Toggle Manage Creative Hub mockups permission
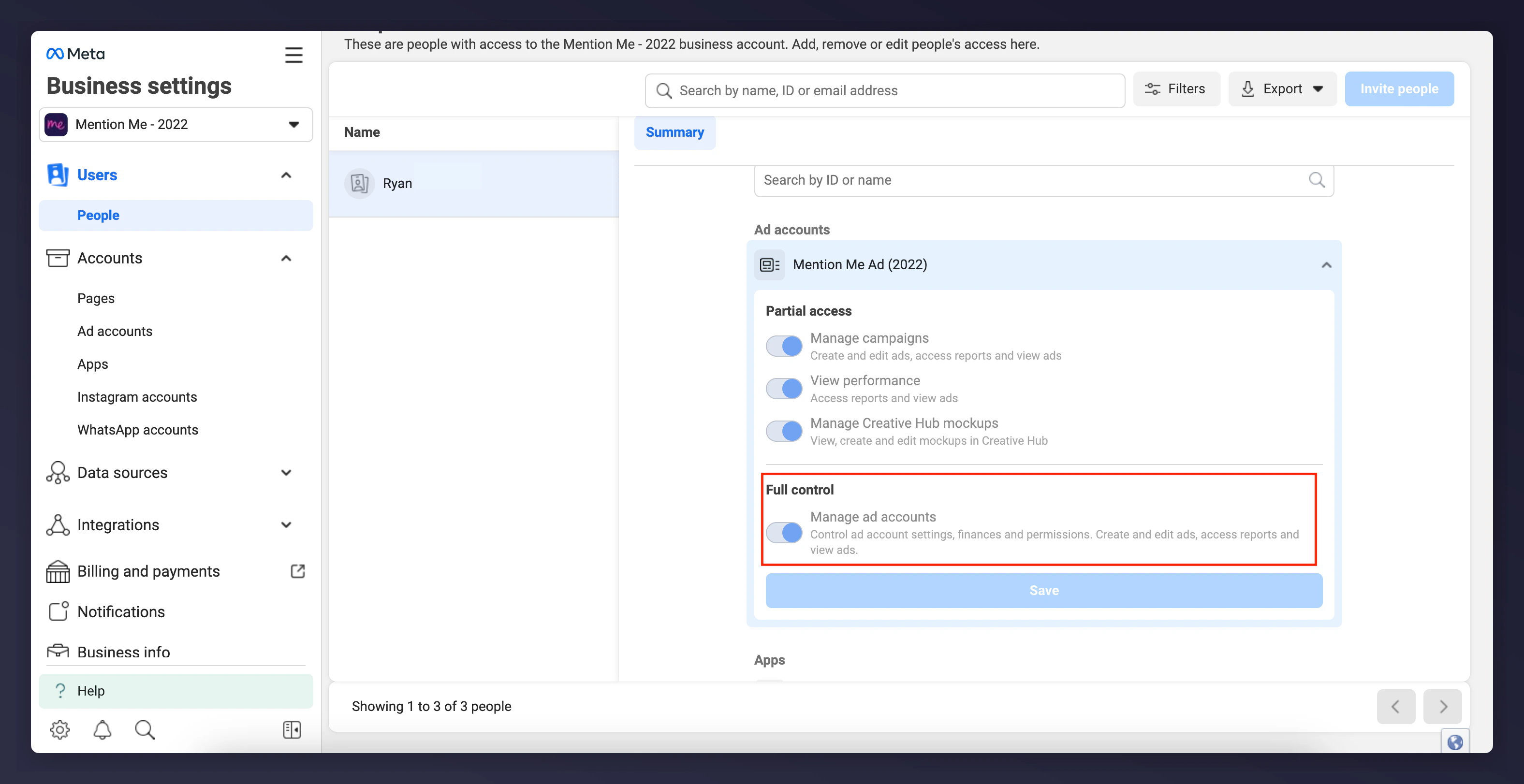This screenshot has height=784, width=1524. tap(784, 431)
